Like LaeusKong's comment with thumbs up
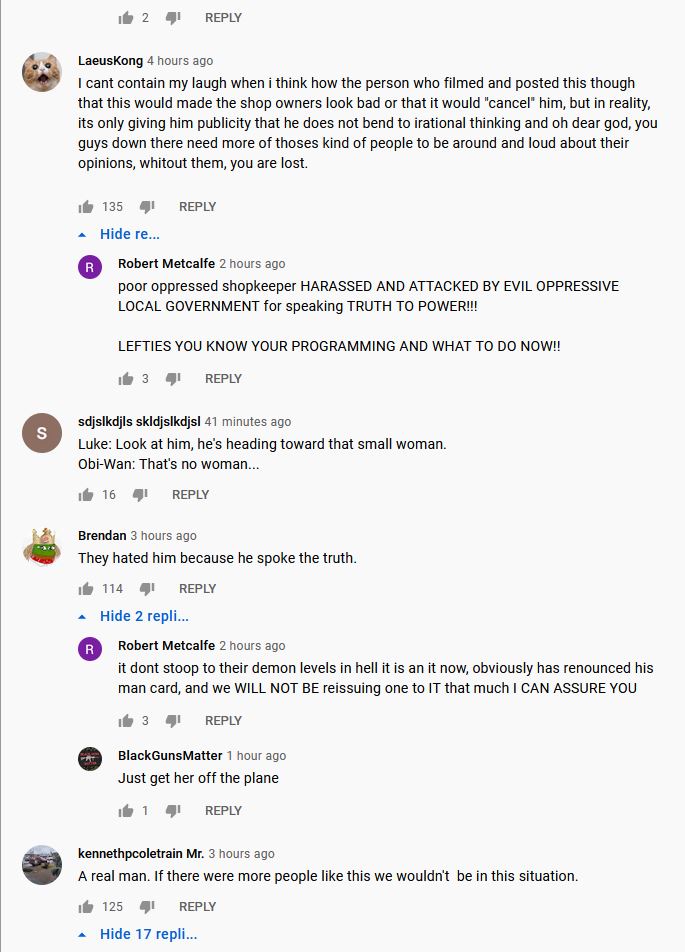The height and width of the screenshot is (952, 685). point(86,207)
